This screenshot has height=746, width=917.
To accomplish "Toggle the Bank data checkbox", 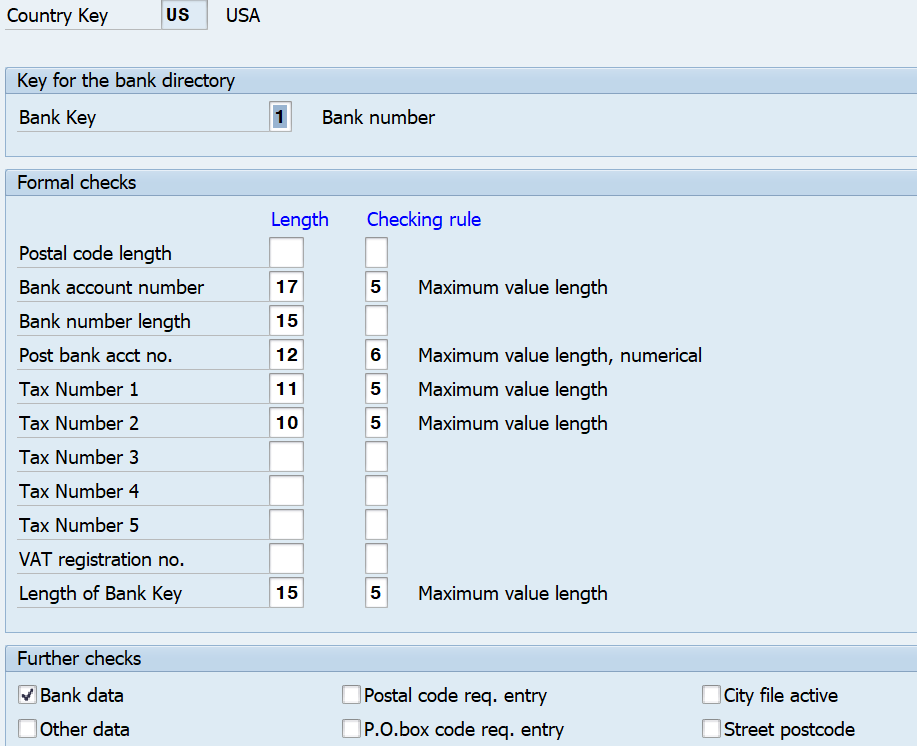I will (x=28, y=695).
